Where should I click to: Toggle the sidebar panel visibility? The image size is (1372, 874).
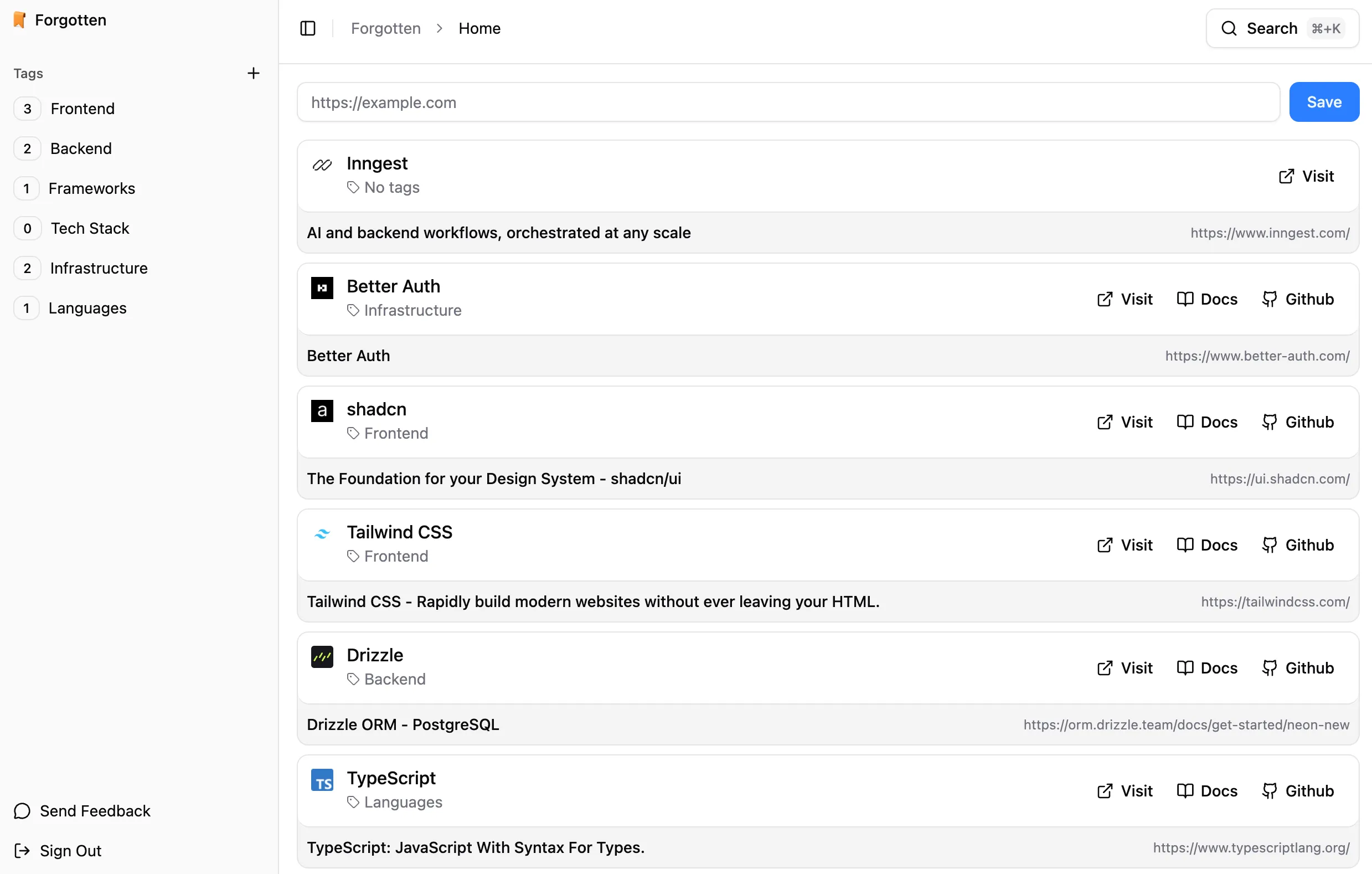click(308, 28)
